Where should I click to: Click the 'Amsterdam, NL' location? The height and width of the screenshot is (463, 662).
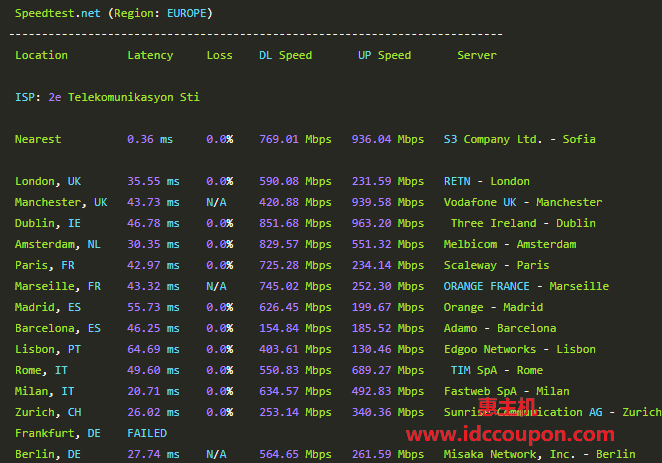[58, 244]
